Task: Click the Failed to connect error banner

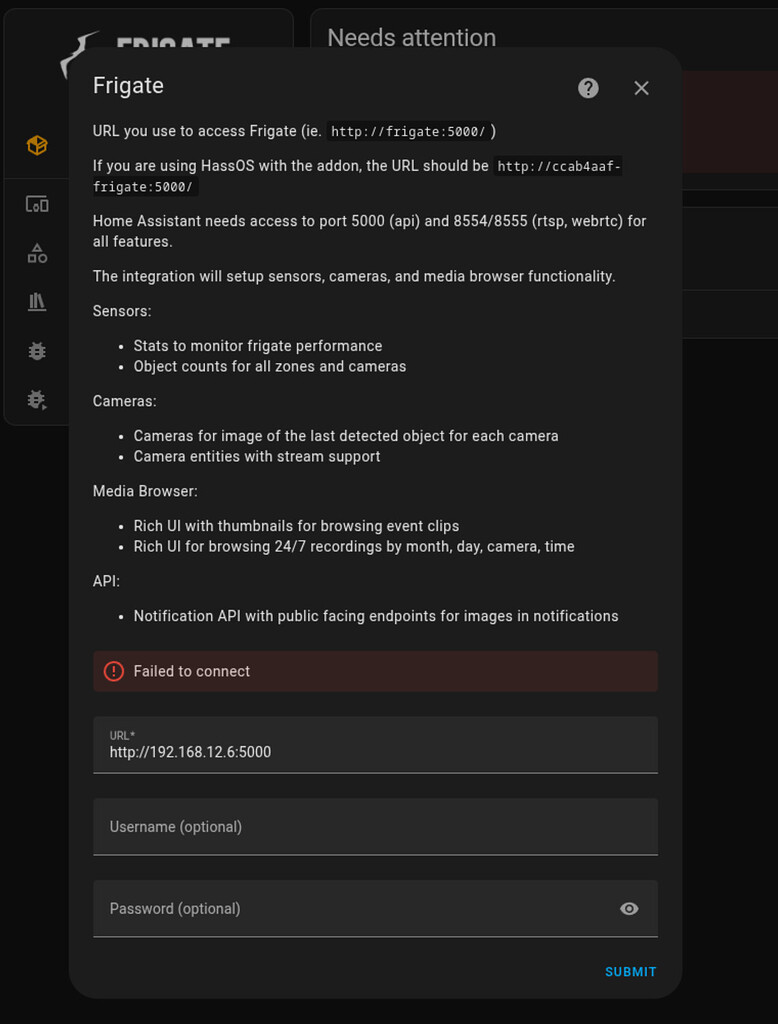Action: 375,671
